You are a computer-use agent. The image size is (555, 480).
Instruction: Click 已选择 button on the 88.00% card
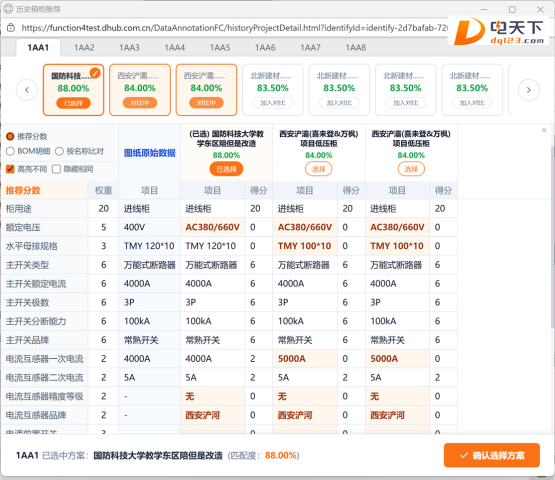[x=73, y=103]
